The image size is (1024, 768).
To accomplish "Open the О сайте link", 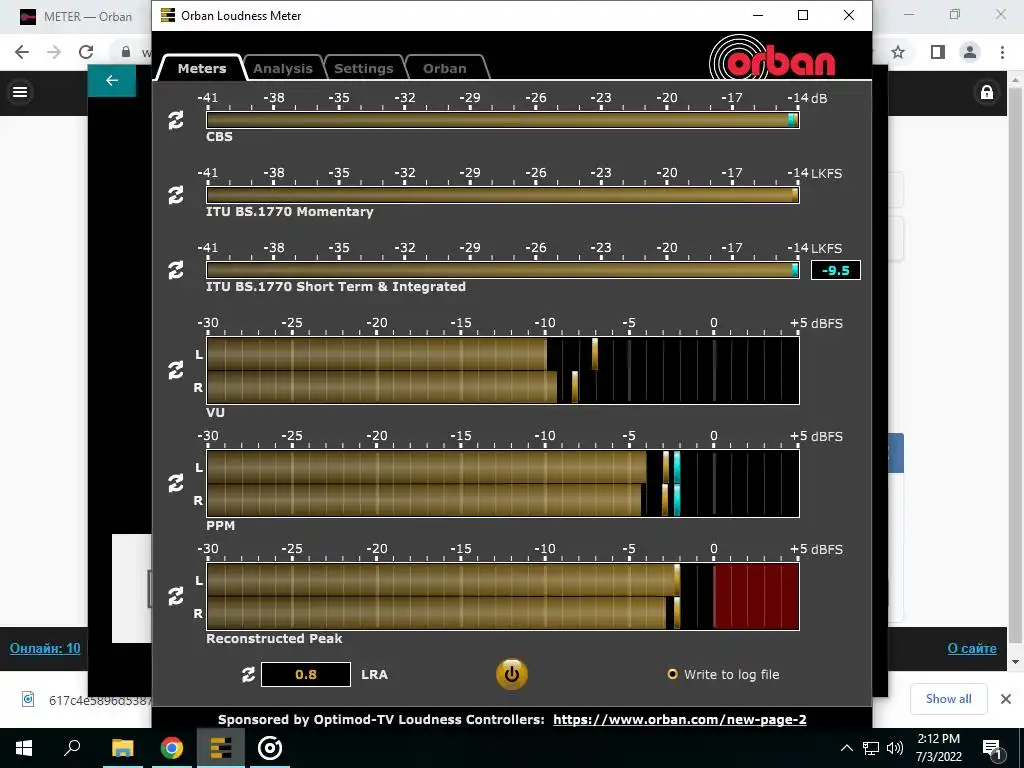I will click(972, 648).
